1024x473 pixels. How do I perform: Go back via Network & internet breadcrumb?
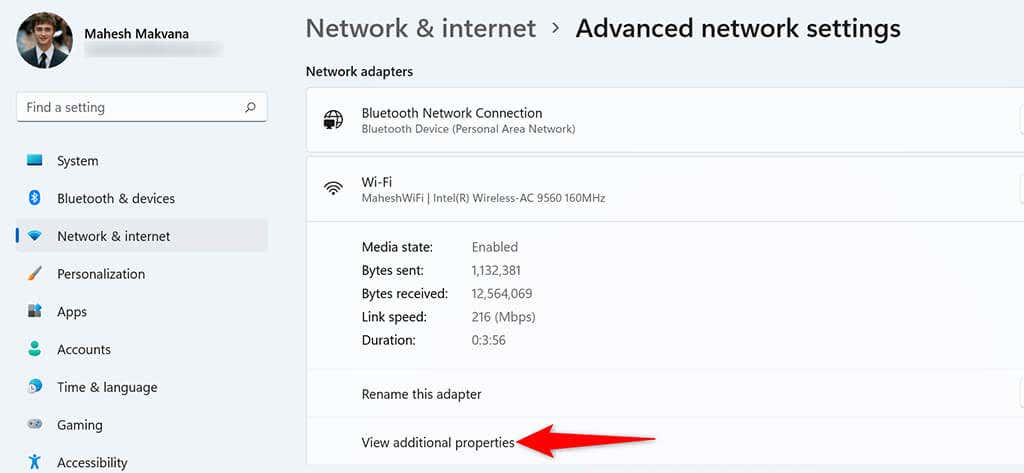[x=421, y=29]
